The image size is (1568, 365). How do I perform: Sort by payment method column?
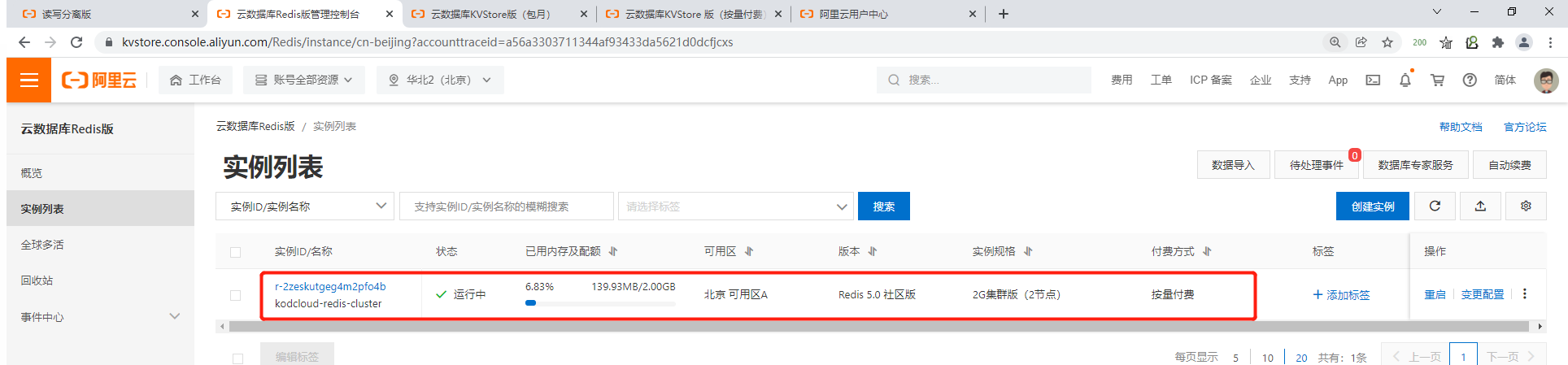tap(1207, 252)
